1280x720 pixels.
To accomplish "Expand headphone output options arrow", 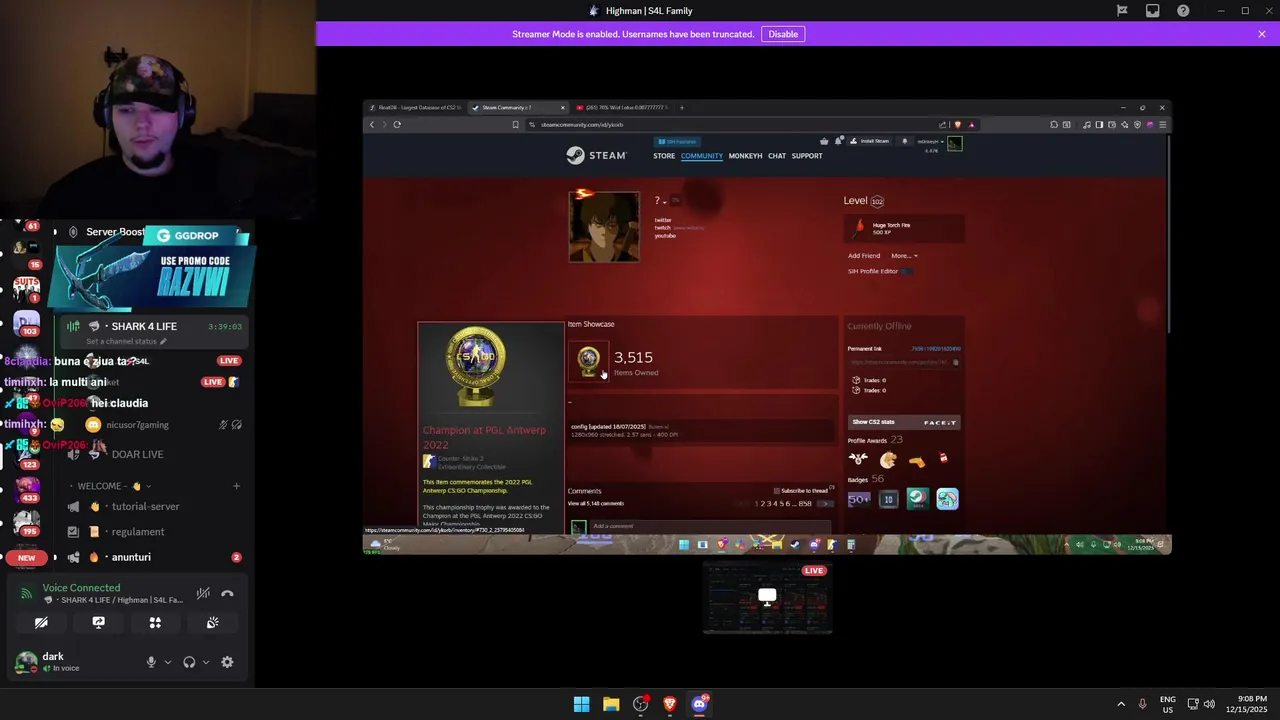I will point(206,662).
